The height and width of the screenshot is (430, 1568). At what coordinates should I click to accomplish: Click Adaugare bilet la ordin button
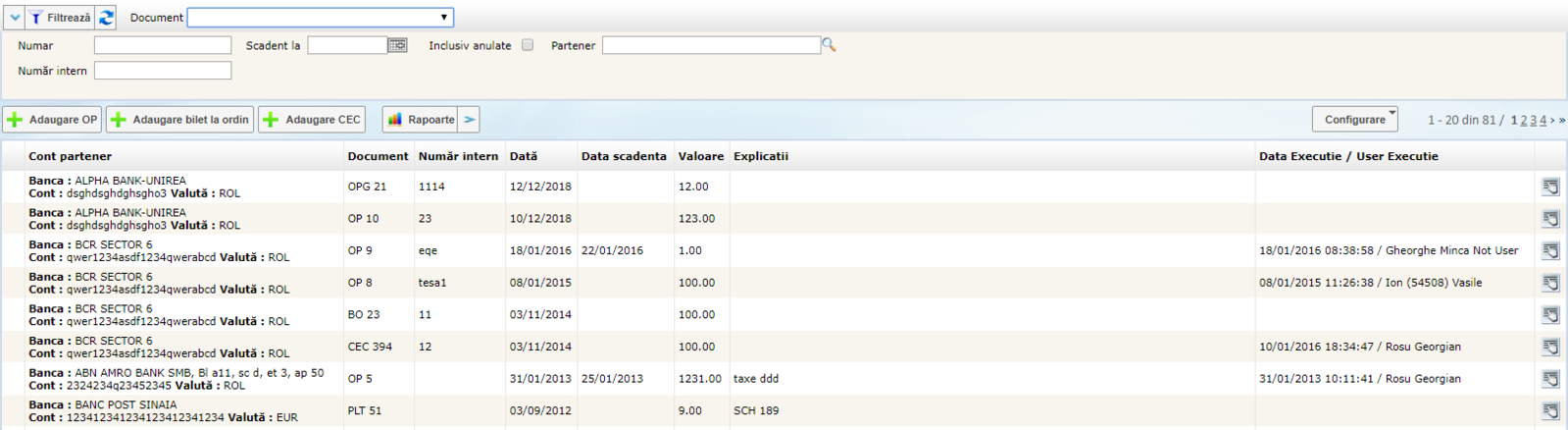coord(179,120)
